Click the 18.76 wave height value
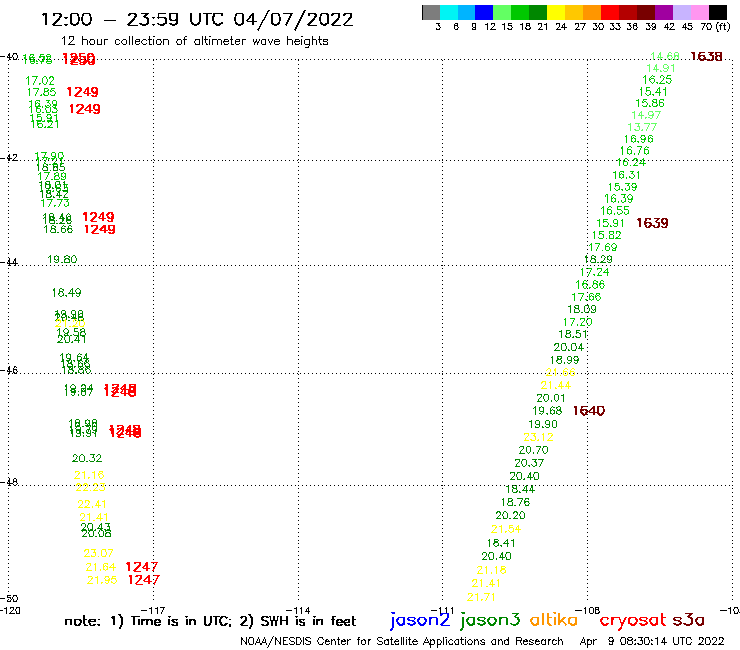This screenshot has height=650, width=740. [515, 502]
